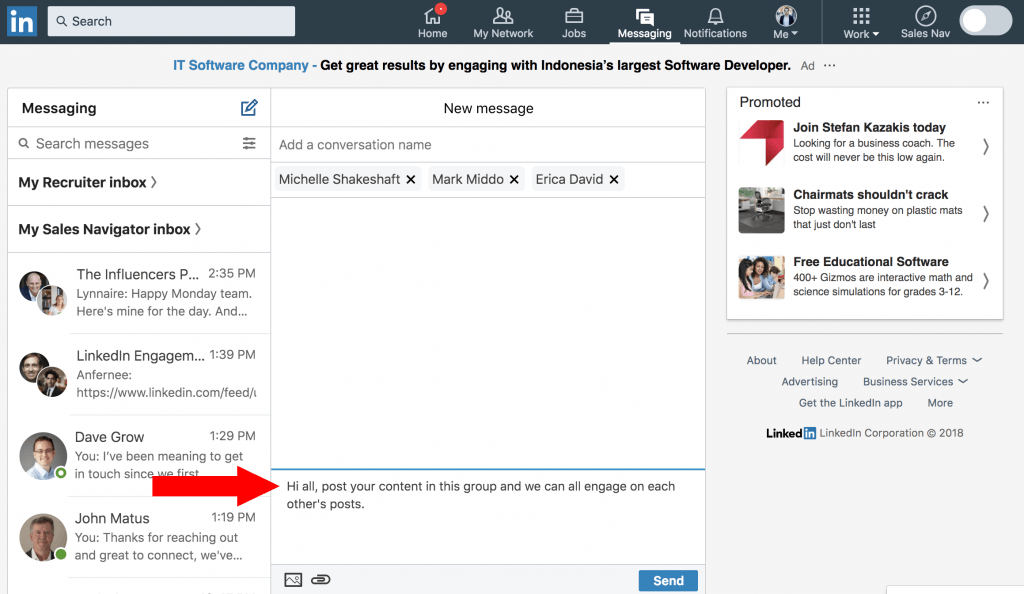Click the LinkedIn logo

pos(21,21)
